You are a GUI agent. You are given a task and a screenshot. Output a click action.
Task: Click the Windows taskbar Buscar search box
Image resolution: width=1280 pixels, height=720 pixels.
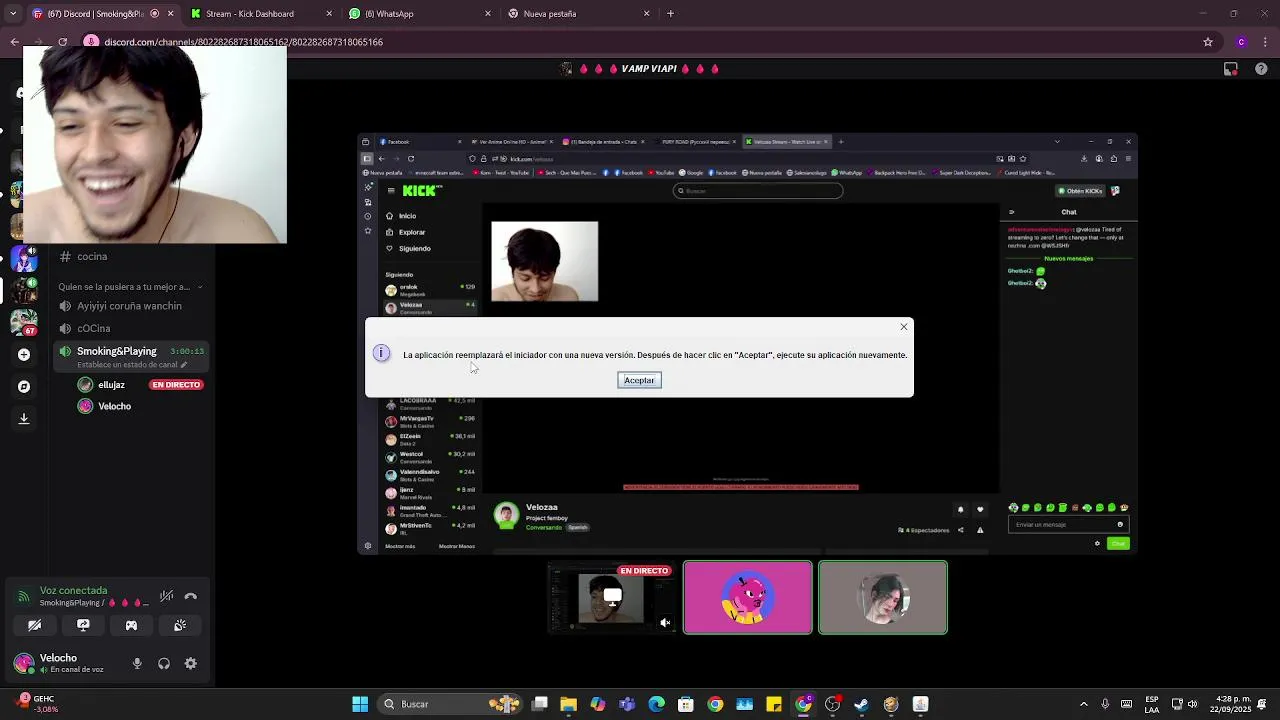click(x=450, y=704)
